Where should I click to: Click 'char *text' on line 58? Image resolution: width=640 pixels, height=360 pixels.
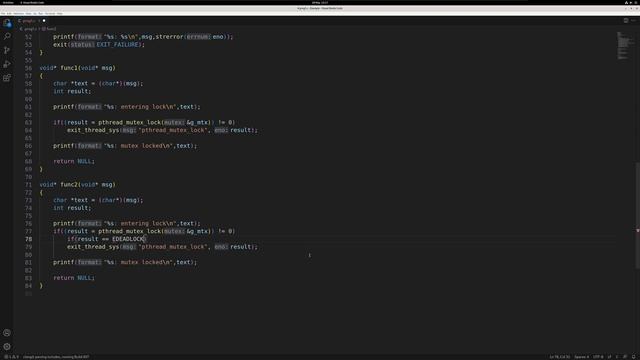coord(70,83)
